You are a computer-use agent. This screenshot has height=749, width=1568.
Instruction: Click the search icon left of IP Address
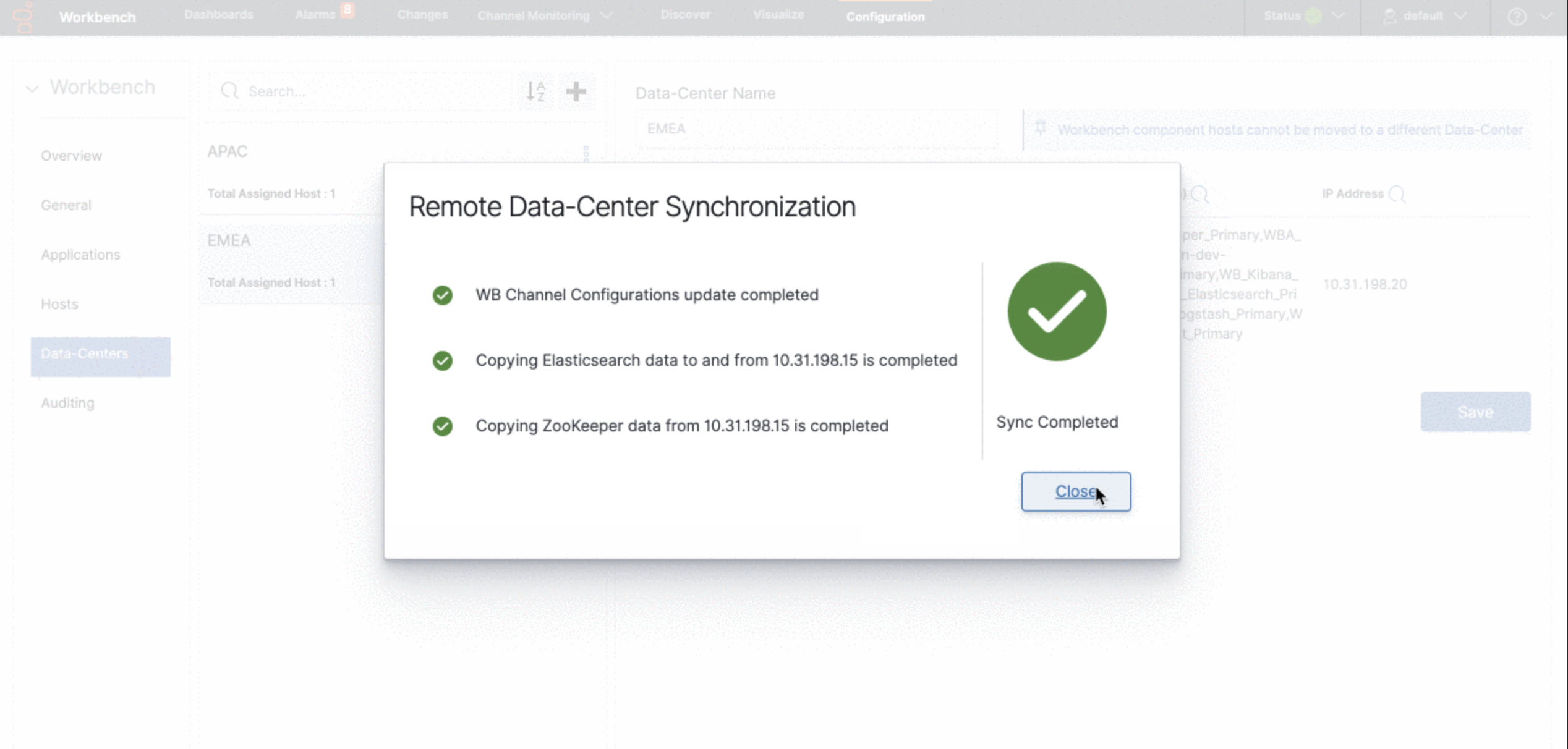point(1199,194)
